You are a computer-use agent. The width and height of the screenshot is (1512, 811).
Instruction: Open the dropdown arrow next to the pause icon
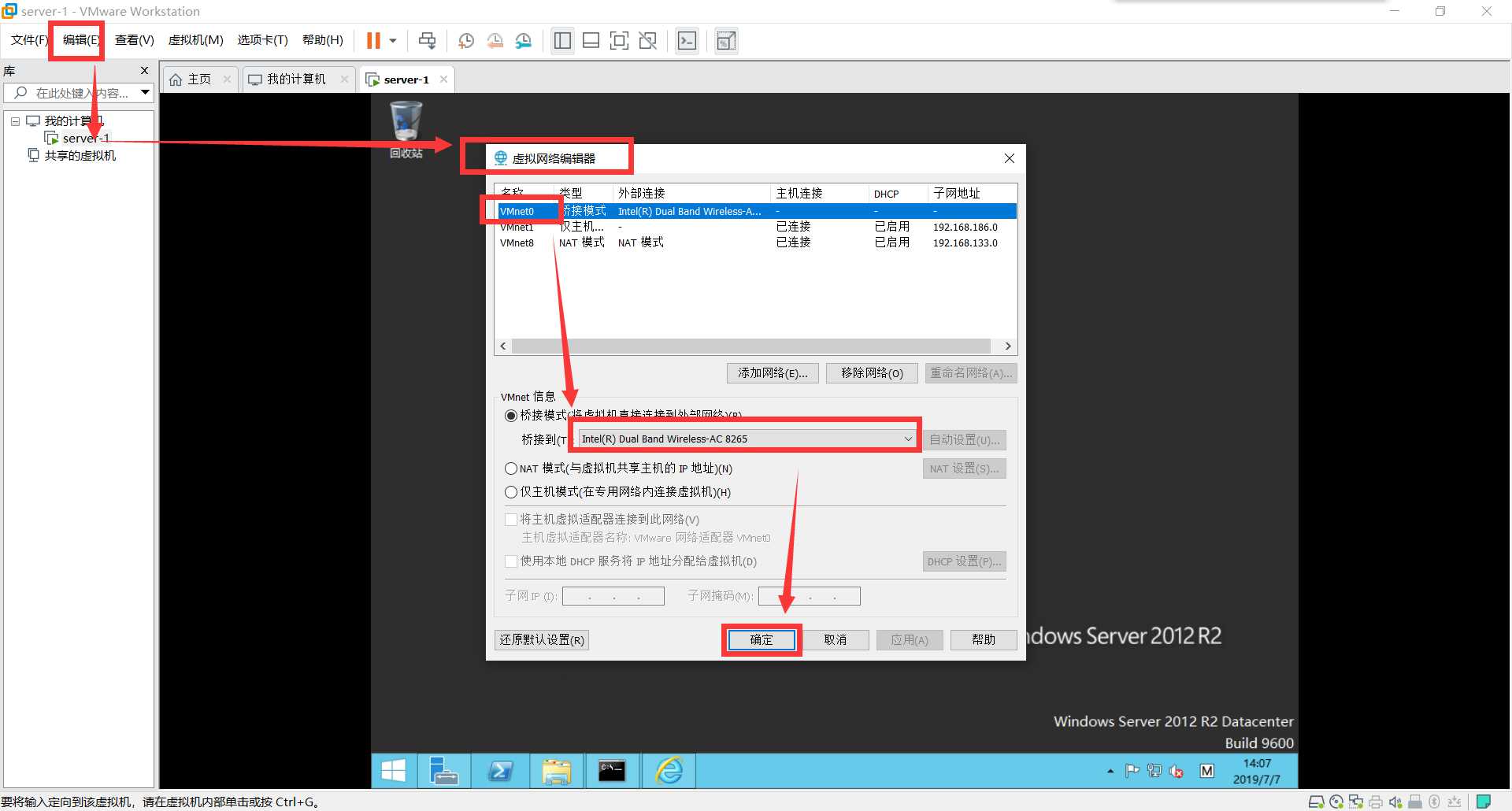(x=393, y=40)
